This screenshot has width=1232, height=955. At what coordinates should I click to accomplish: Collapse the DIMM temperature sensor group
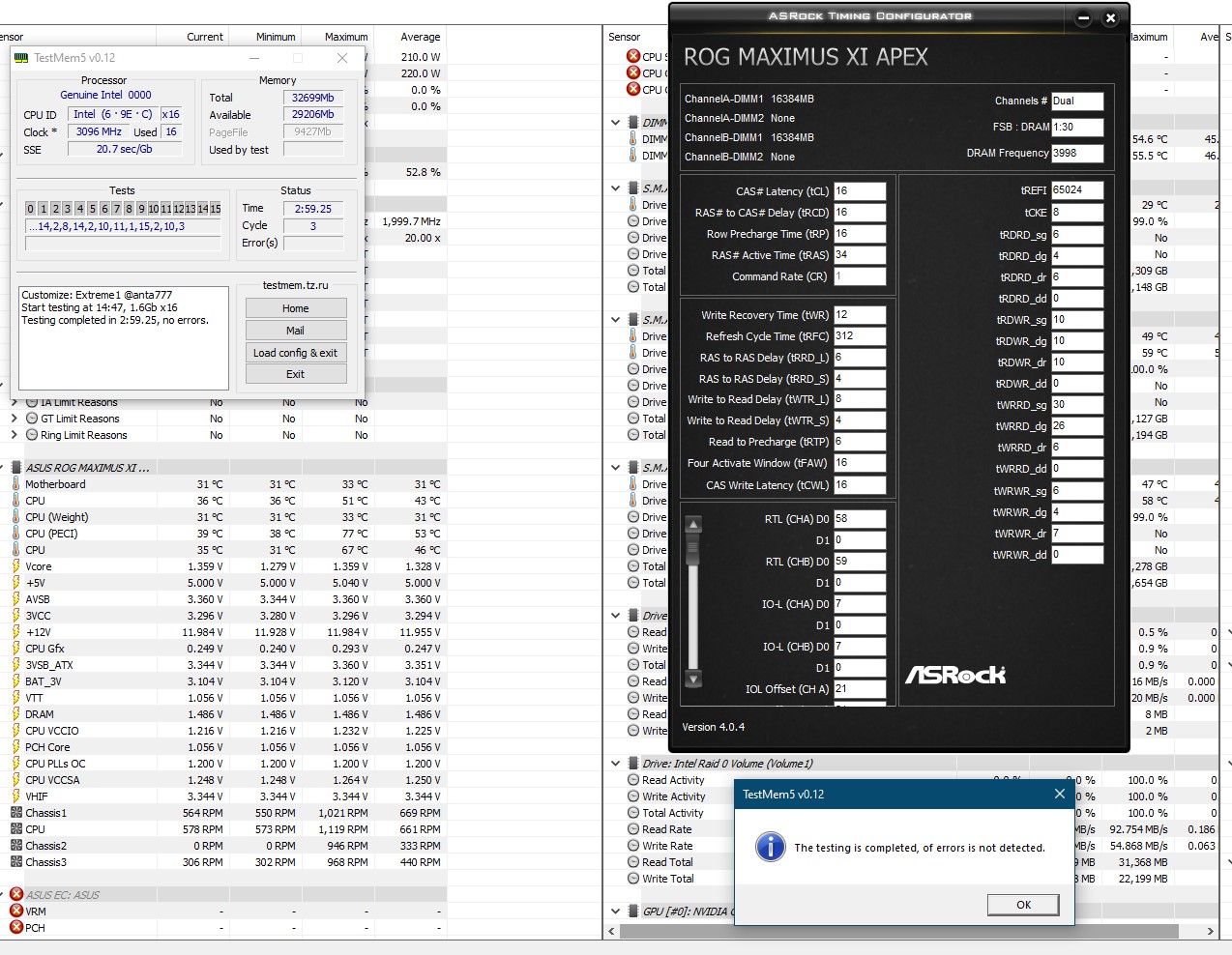616,123
